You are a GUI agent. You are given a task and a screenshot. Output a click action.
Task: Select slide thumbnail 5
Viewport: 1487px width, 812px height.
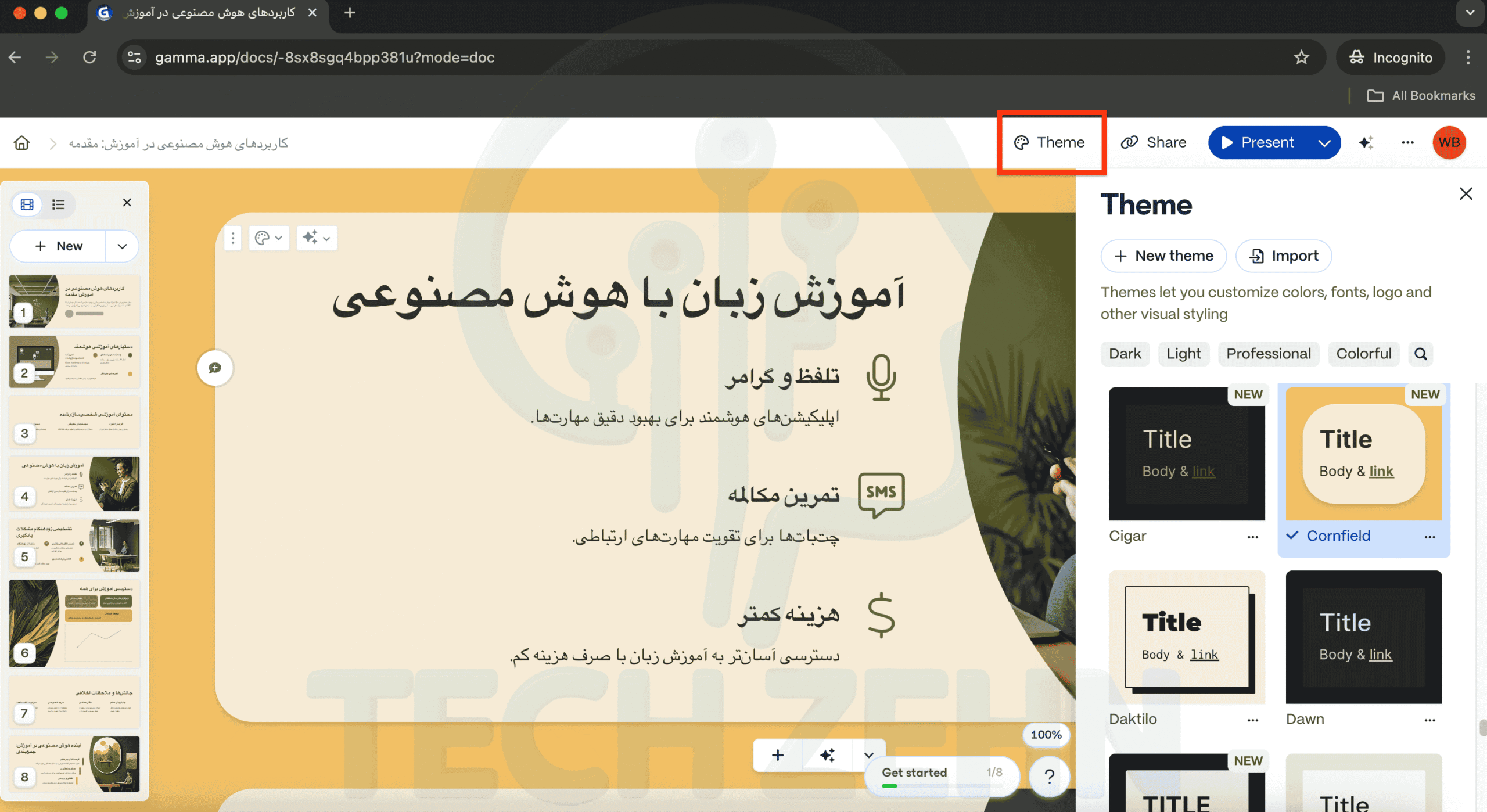coord(74,545)
